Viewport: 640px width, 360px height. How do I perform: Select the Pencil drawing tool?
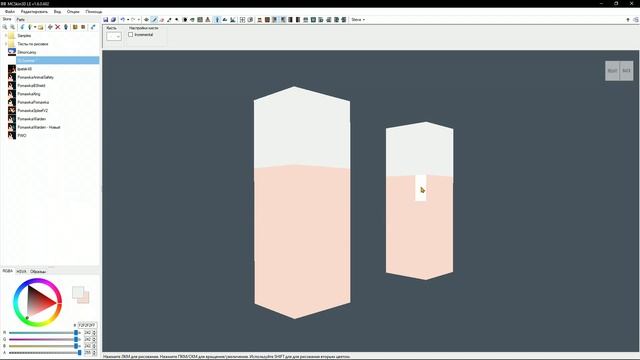(x=154, y=20)
